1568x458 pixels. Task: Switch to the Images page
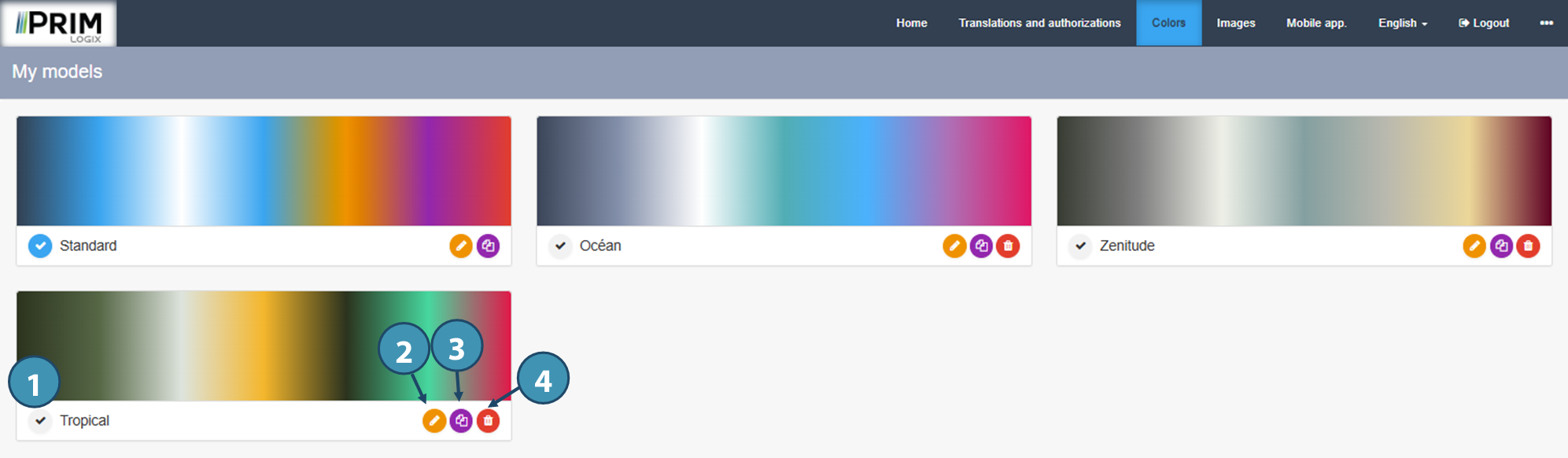pyautogui.click(x=1235, y=23)
